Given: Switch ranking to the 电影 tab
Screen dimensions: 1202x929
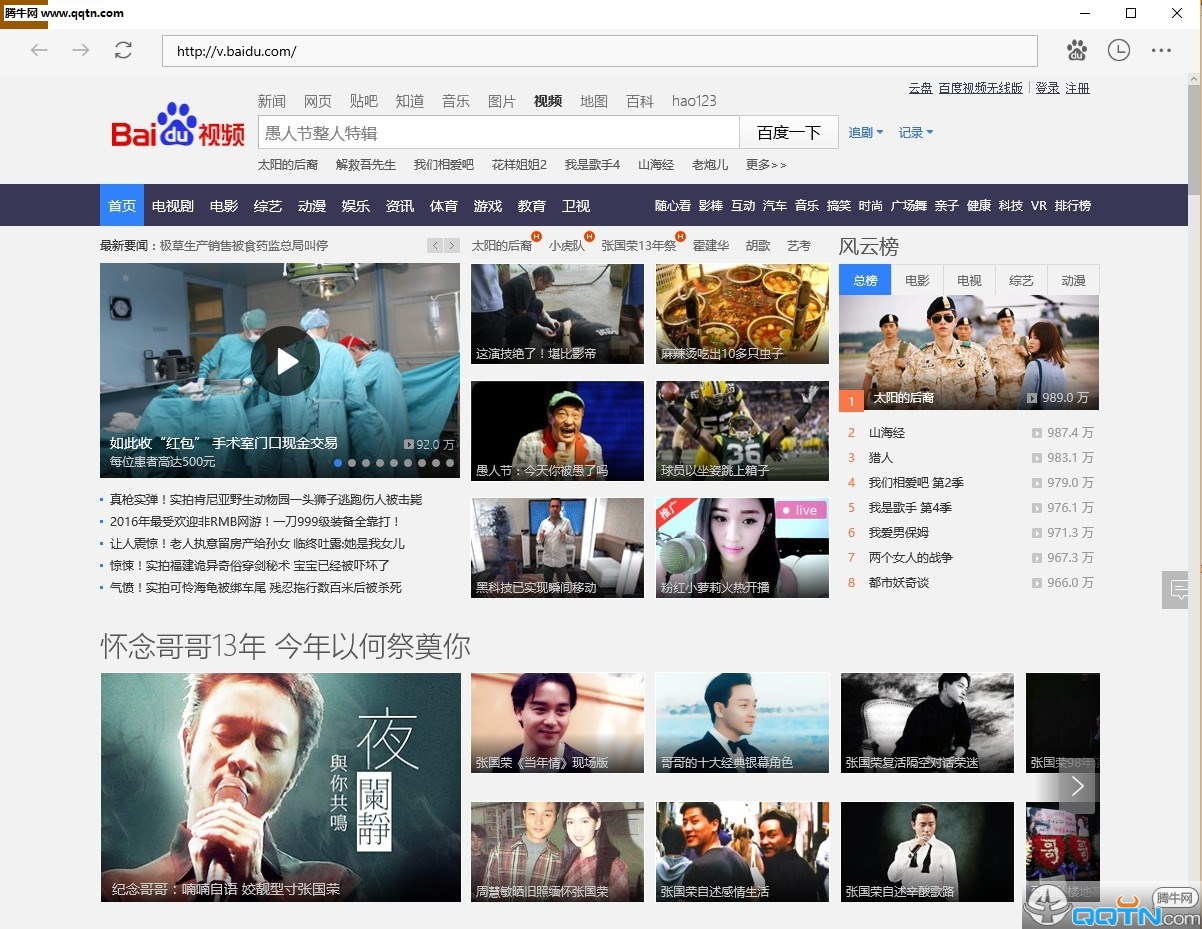Looking at the screenshot, I should coord(917,280).
